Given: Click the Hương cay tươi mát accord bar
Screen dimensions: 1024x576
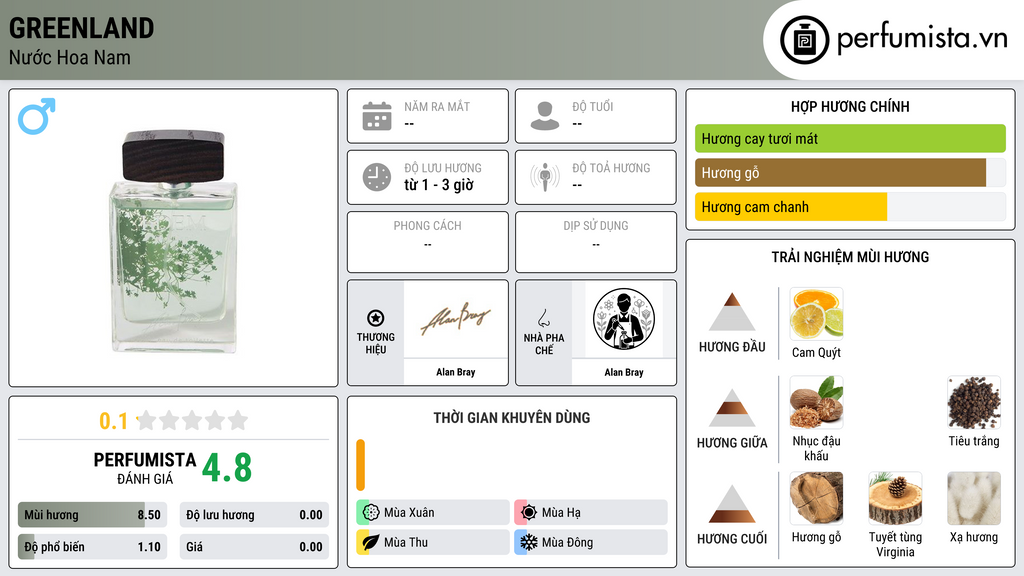Looking at the screenshot, I should coord(850,138).
